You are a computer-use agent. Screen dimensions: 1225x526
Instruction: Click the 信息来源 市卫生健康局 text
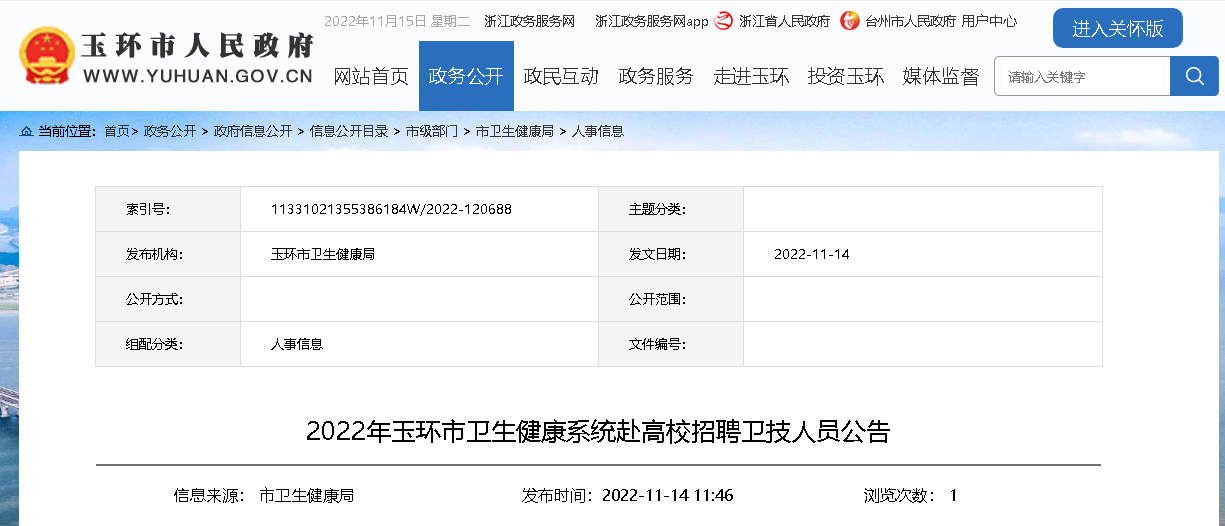coord(264,495)
